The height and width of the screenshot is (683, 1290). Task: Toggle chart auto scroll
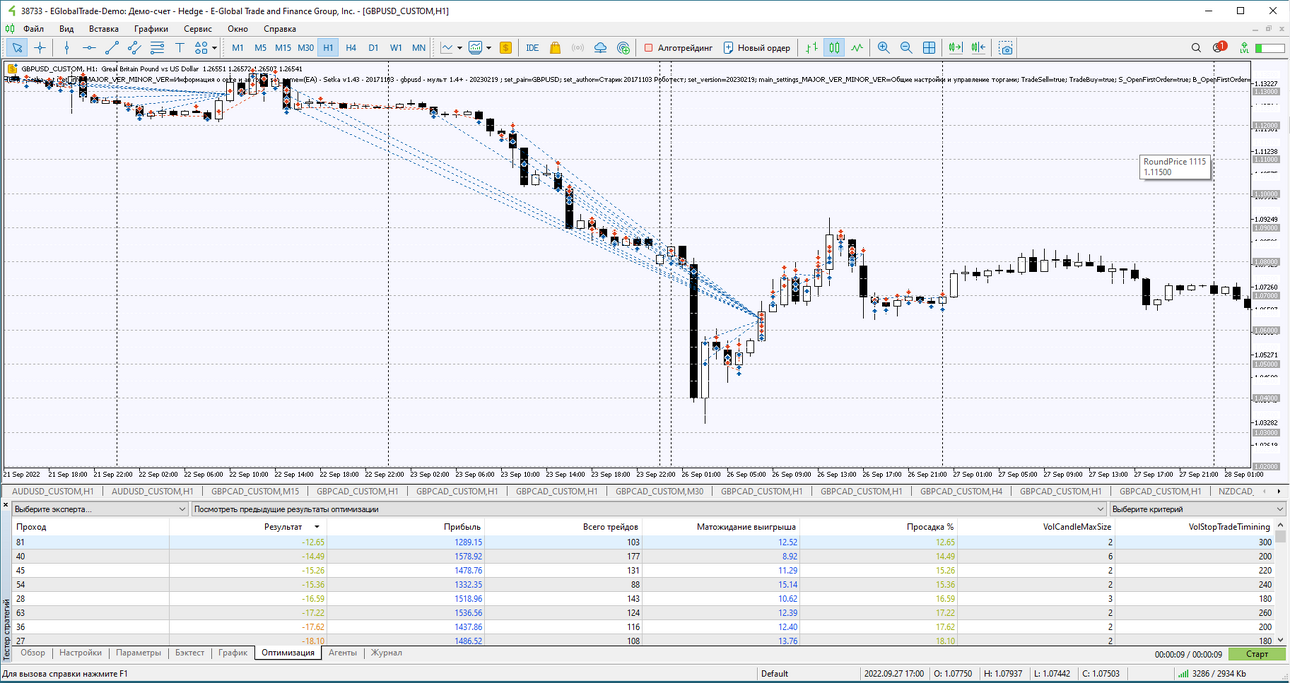[956, 47]
